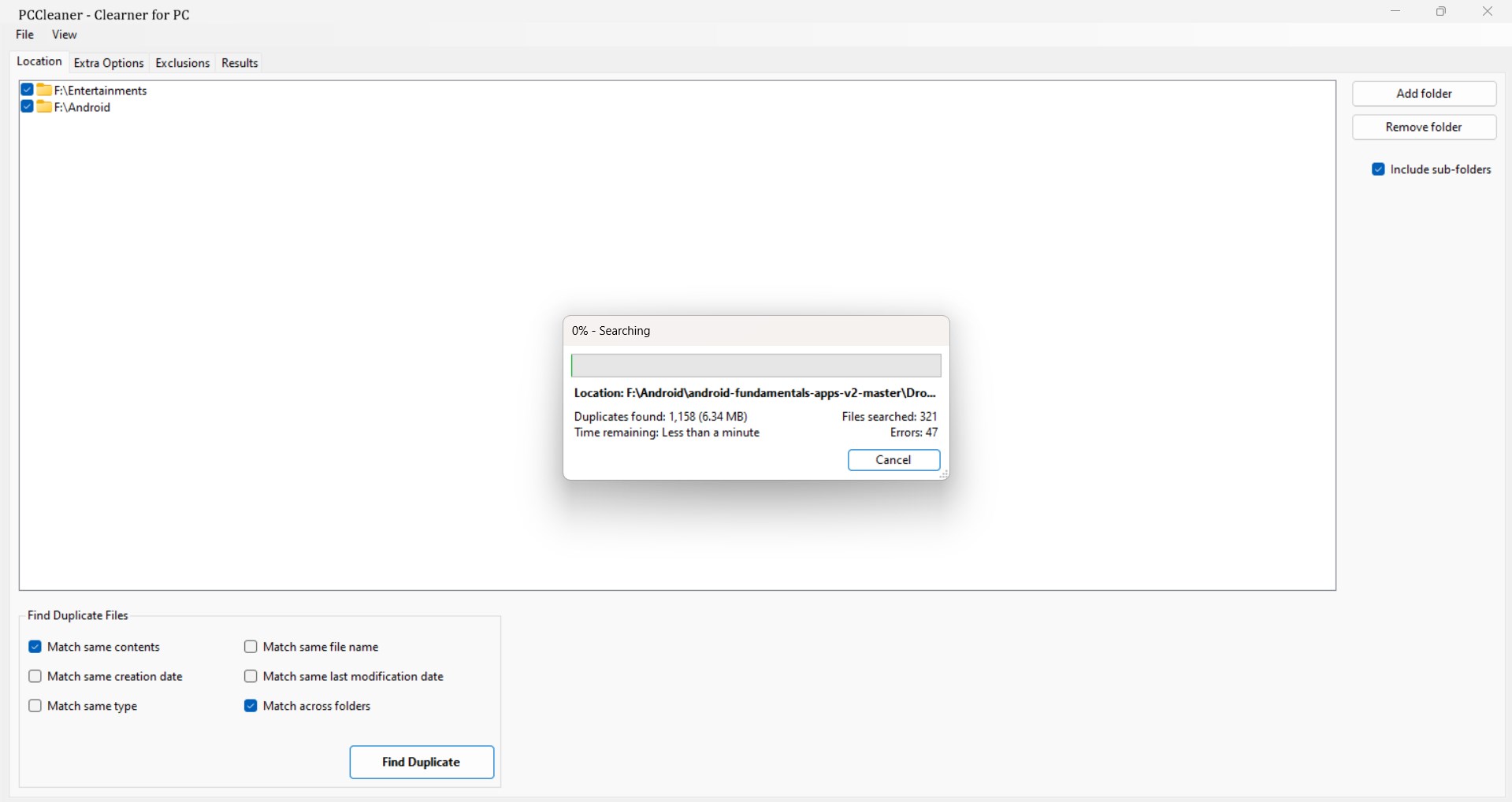
Task: Restore down the PCCleaner window
Action: click(x=1441, y=12)
